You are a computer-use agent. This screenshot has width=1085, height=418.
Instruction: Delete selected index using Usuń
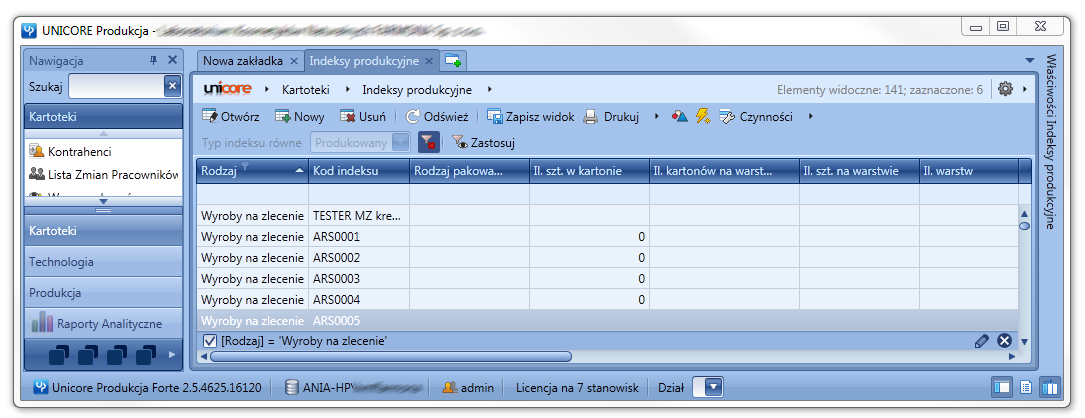pos(362,117)
